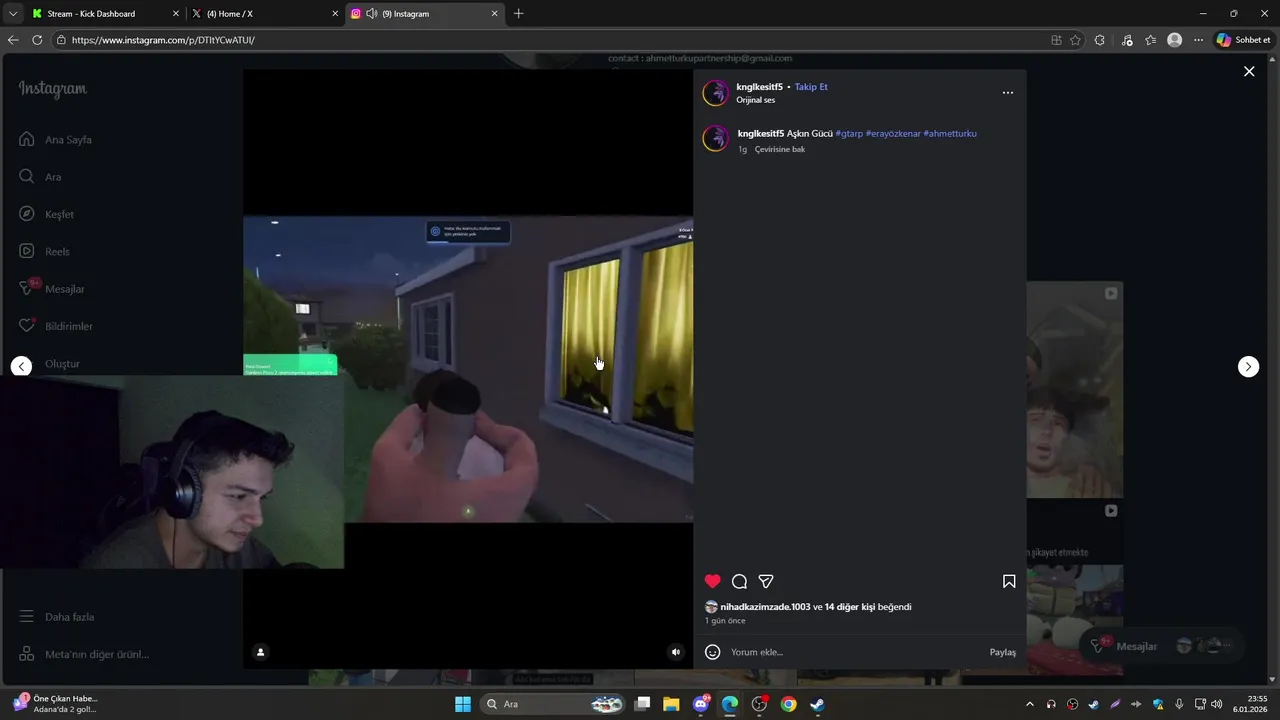Focus the Yorum ekle comment field
Viewport: 1280px width, 720px height.
tap(855, 652)
